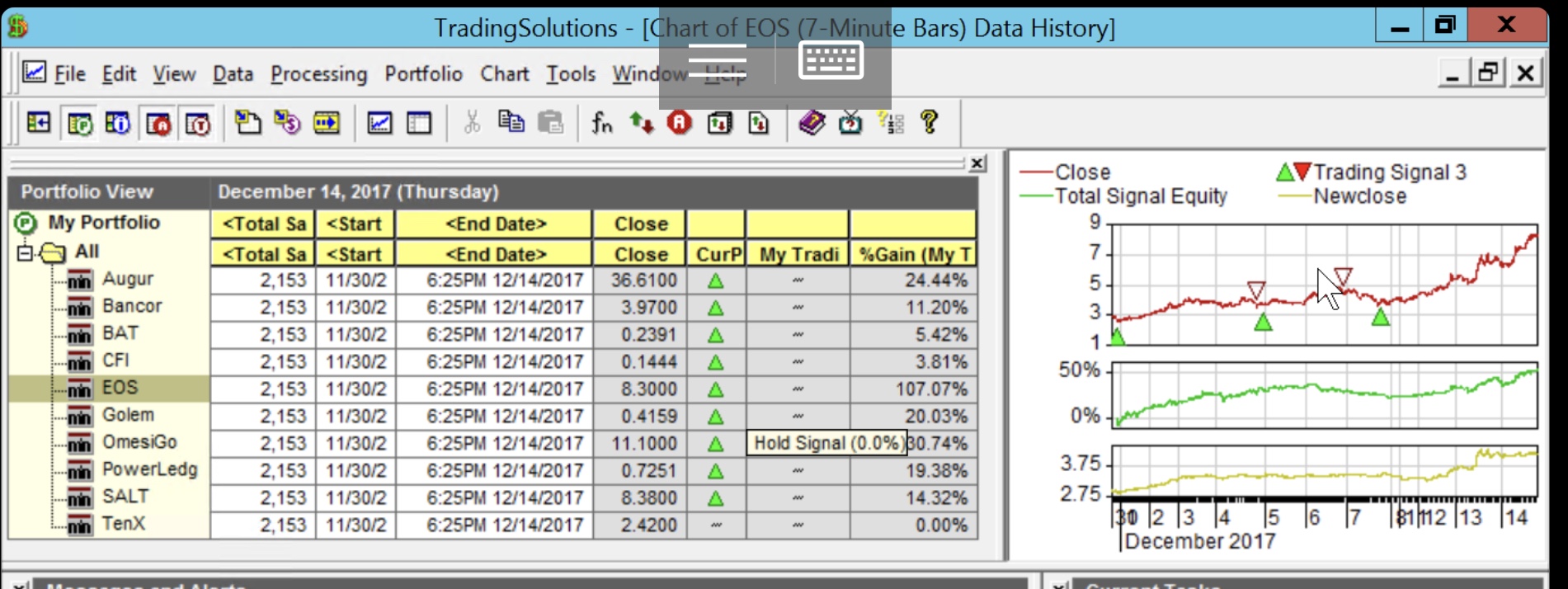The height and width of the screenshot is (589, 1568).
Task: Click the Paste clipboard icon
Action: [x=550, y=123]
